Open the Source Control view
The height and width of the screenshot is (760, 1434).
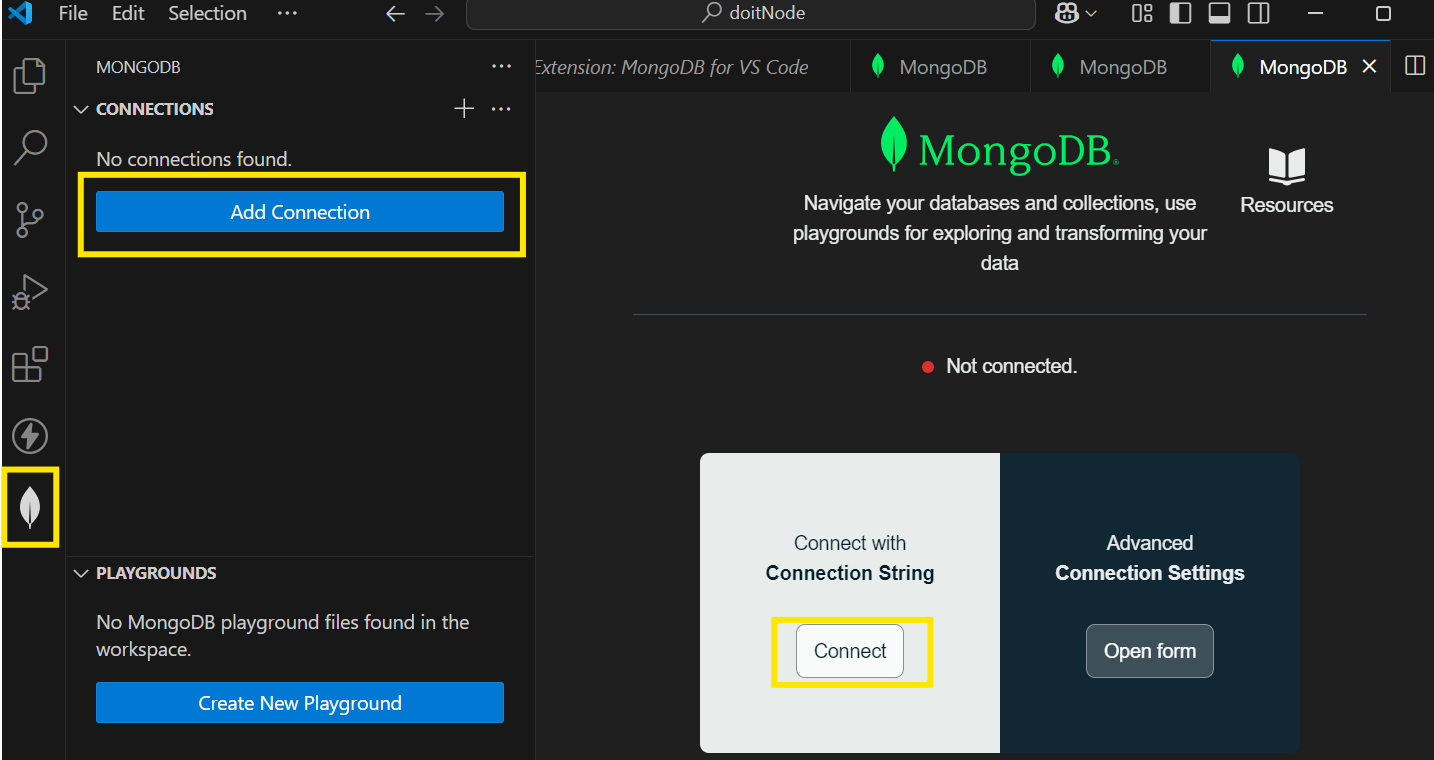click(x=30, y=219)
